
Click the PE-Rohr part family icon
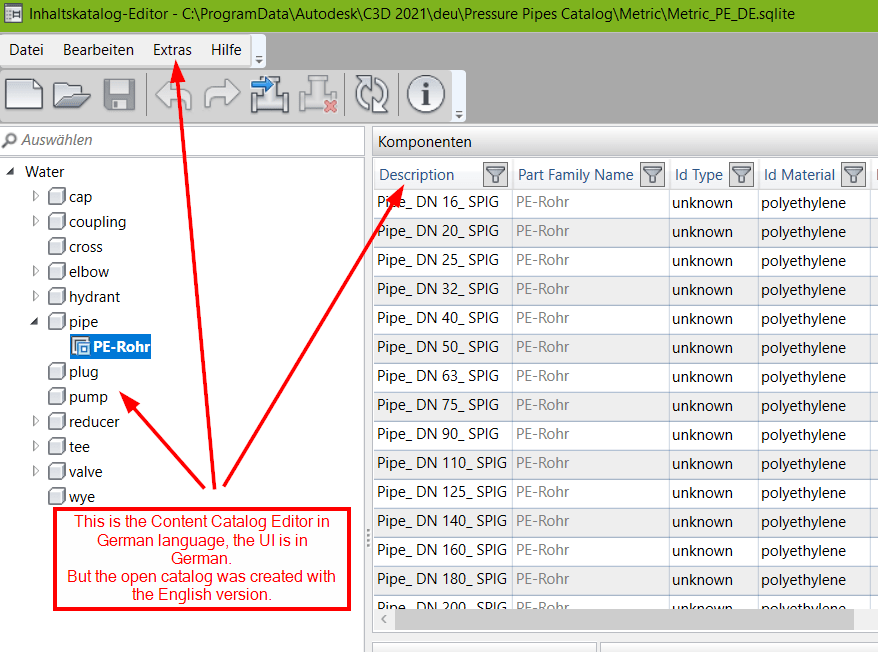click(81, 347)
